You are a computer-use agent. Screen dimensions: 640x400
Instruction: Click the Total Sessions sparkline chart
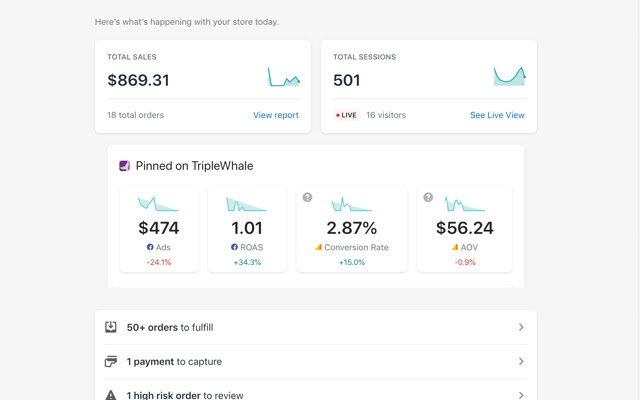(509, 76)
